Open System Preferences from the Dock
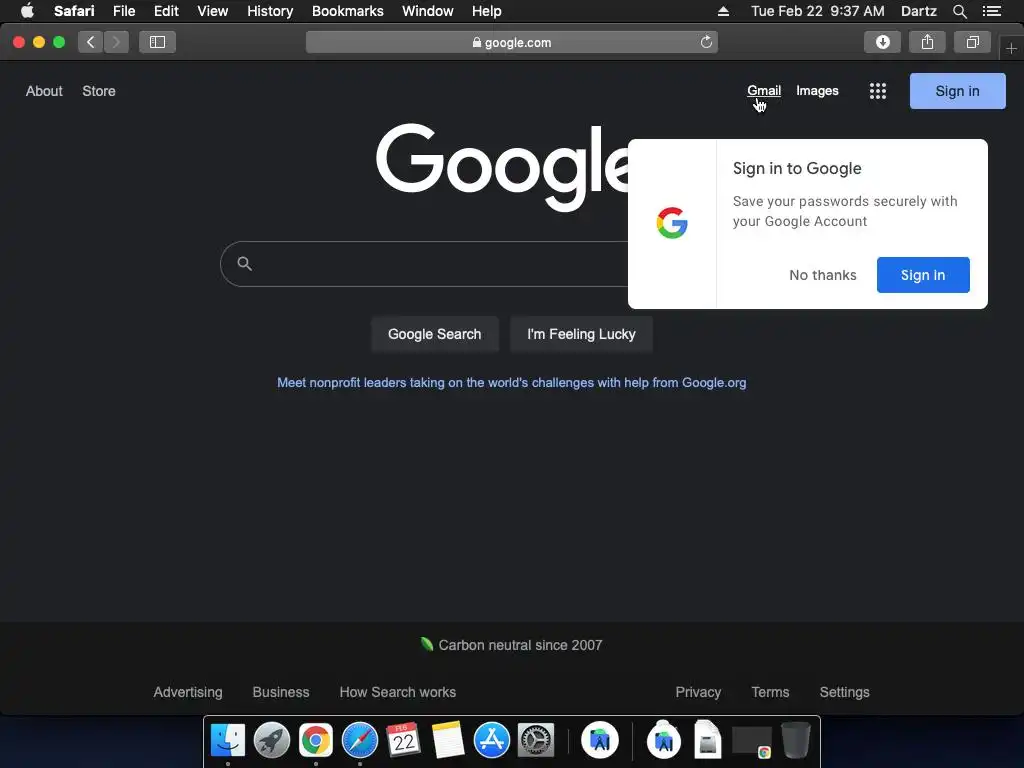The height and width of the screenshot is (768, 1024). 536,741
